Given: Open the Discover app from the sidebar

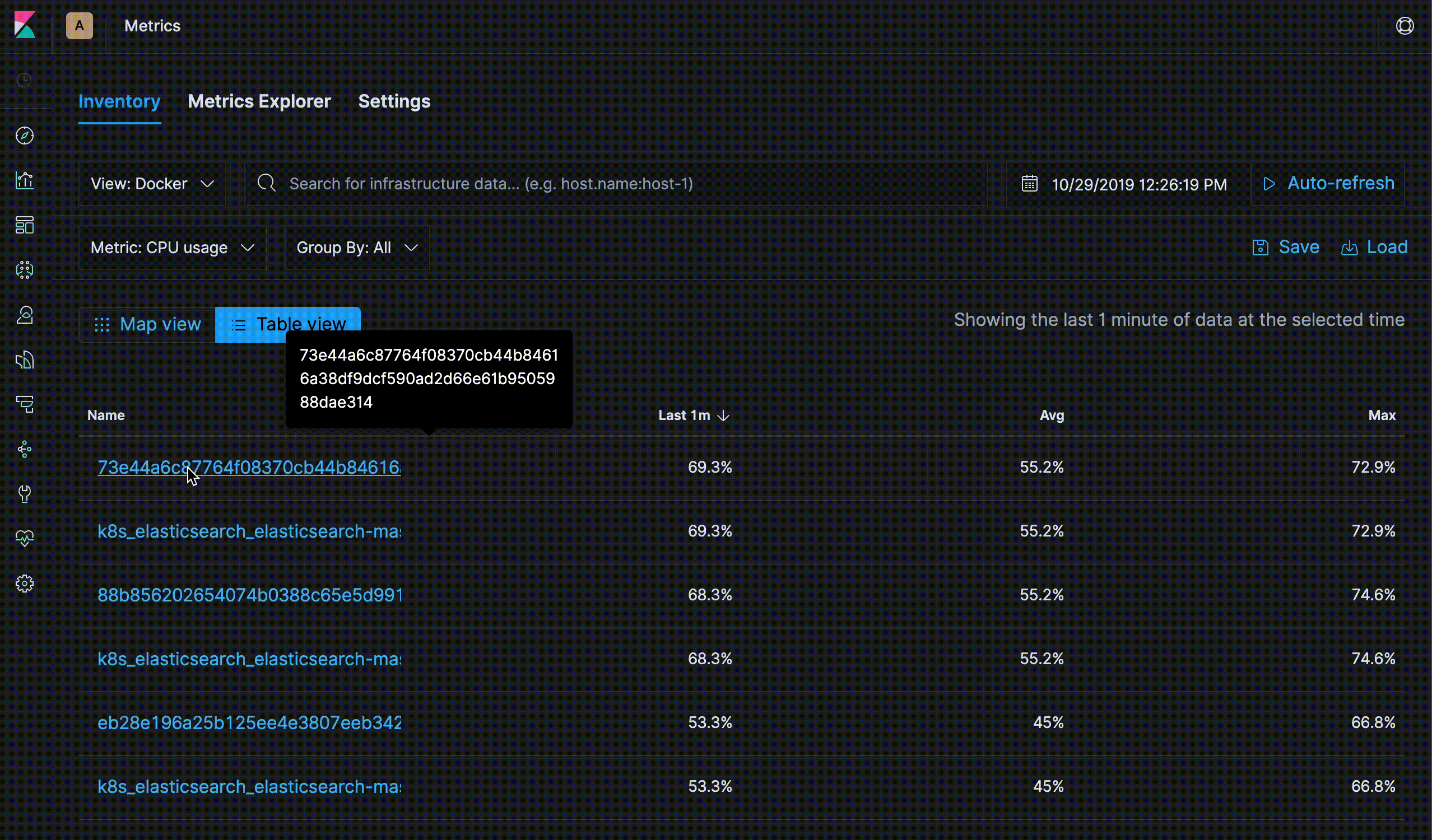Looking at the screenshot, I should [x=25, y=135].
